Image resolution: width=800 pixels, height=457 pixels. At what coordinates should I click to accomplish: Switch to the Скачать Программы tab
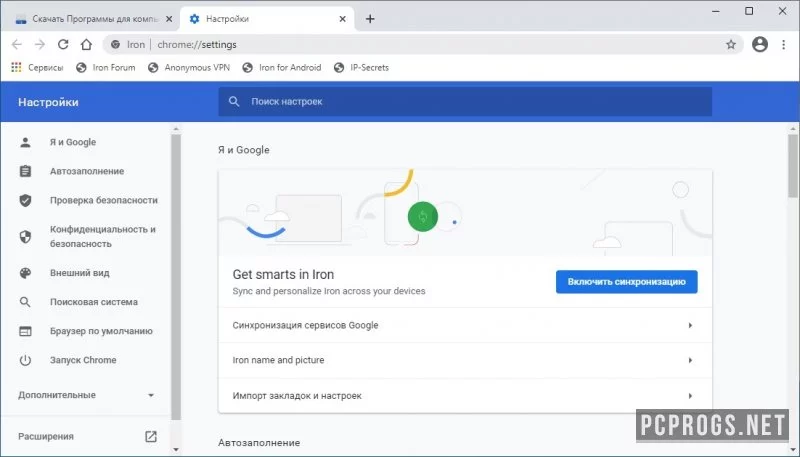[90, 19]
